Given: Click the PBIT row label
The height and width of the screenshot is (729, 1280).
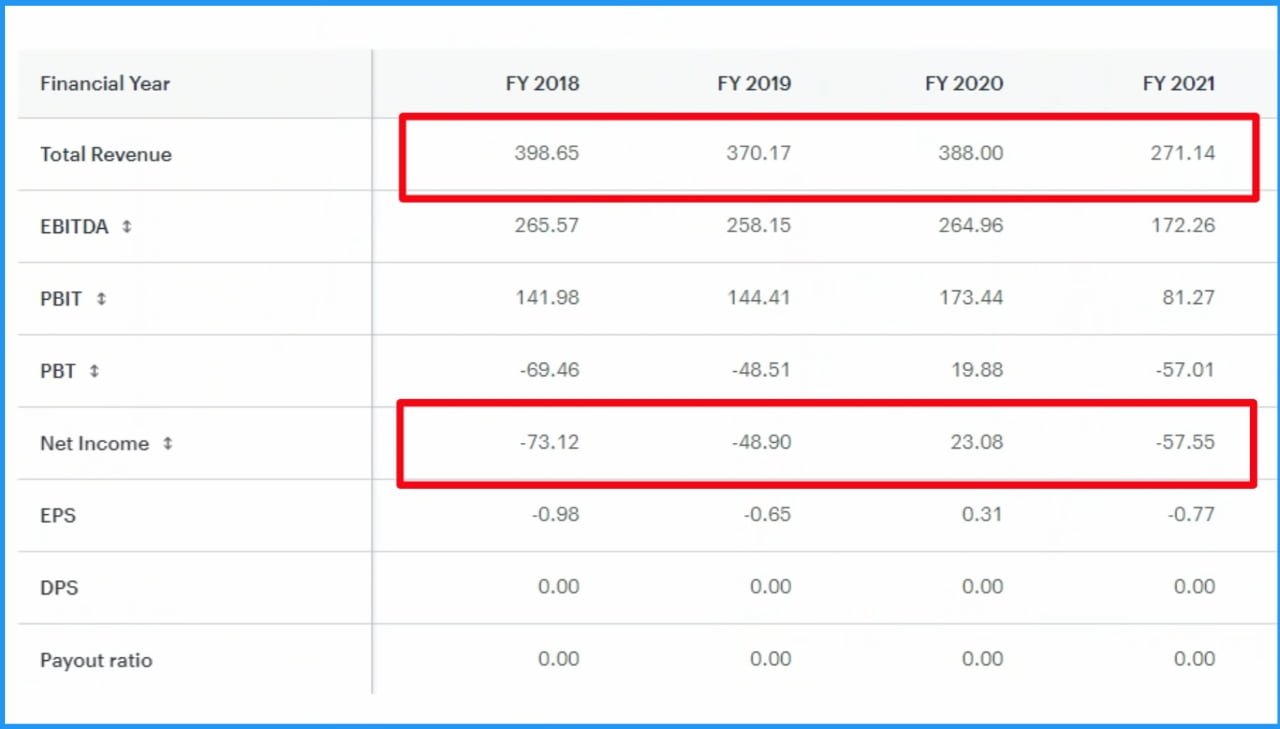Looking at the screenshot, I should (x=61, y=299).
